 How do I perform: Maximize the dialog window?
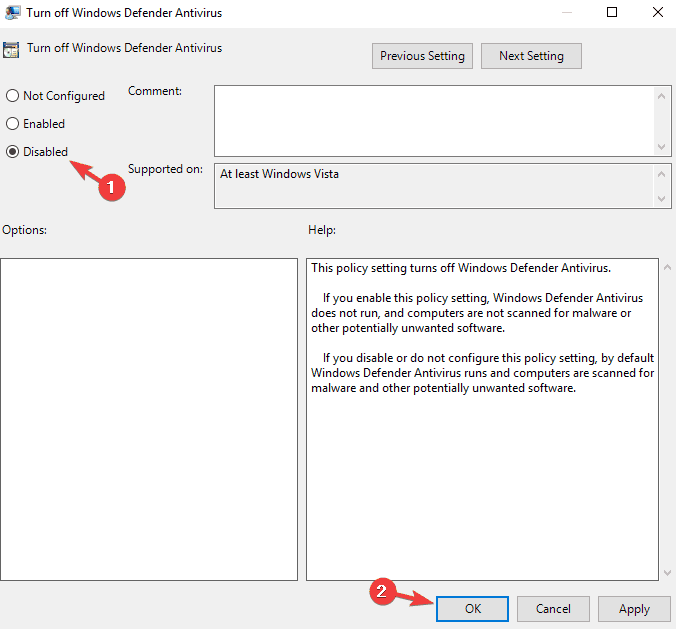(x=612, y=12)
